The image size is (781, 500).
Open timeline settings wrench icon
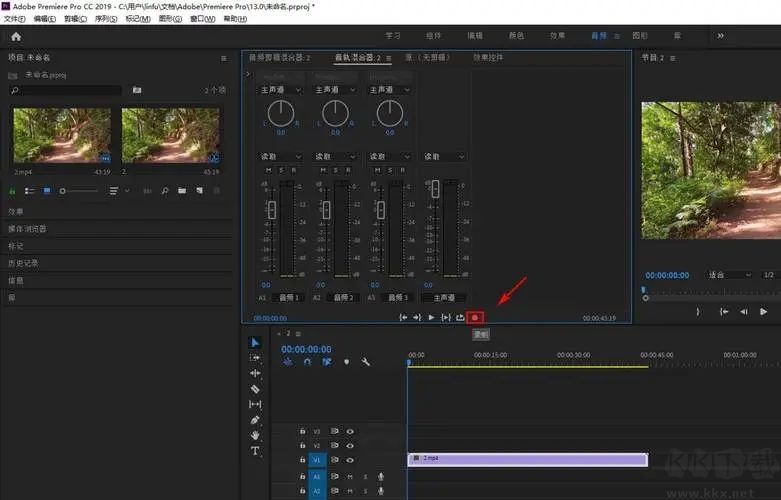pos(365,362)
